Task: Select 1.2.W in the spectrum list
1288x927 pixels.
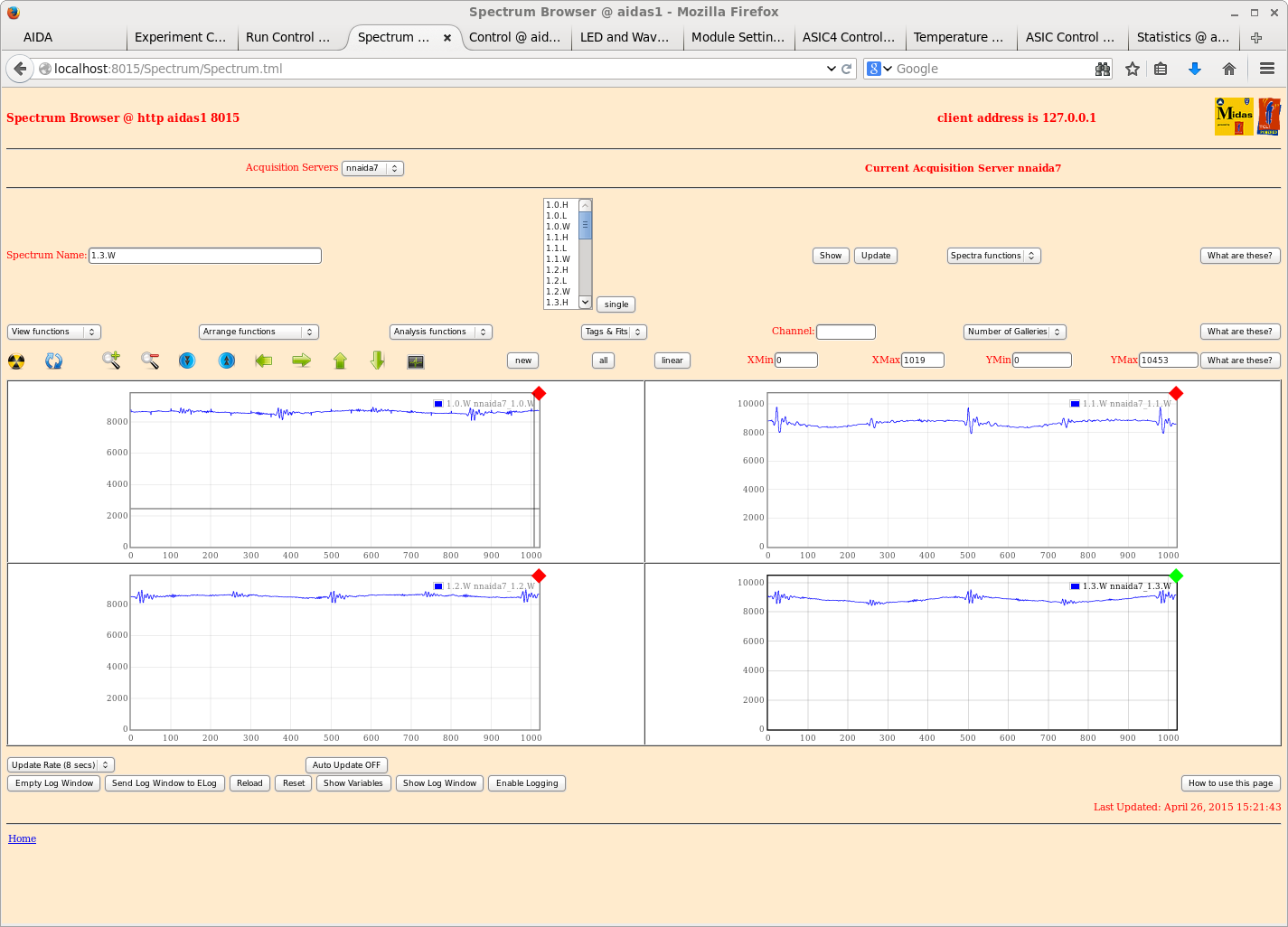Action: coord(559,292)
